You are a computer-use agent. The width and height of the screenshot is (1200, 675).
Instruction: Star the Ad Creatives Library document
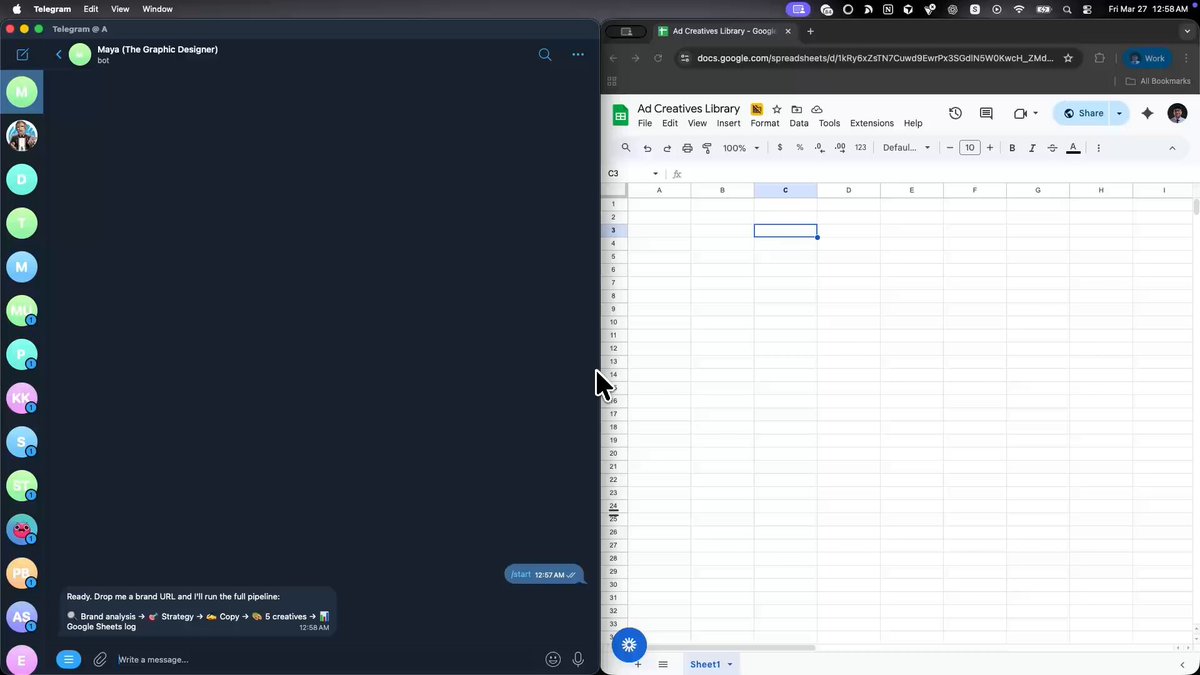click(776, 109)
